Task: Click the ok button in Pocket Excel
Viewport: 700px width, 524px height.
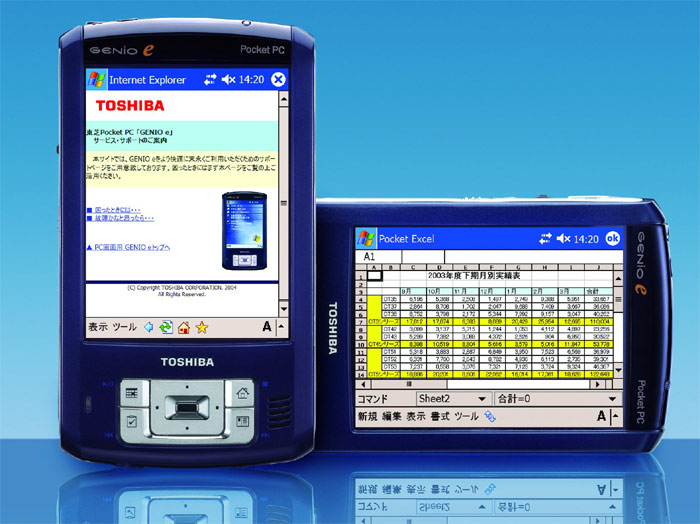Action: 612,238
